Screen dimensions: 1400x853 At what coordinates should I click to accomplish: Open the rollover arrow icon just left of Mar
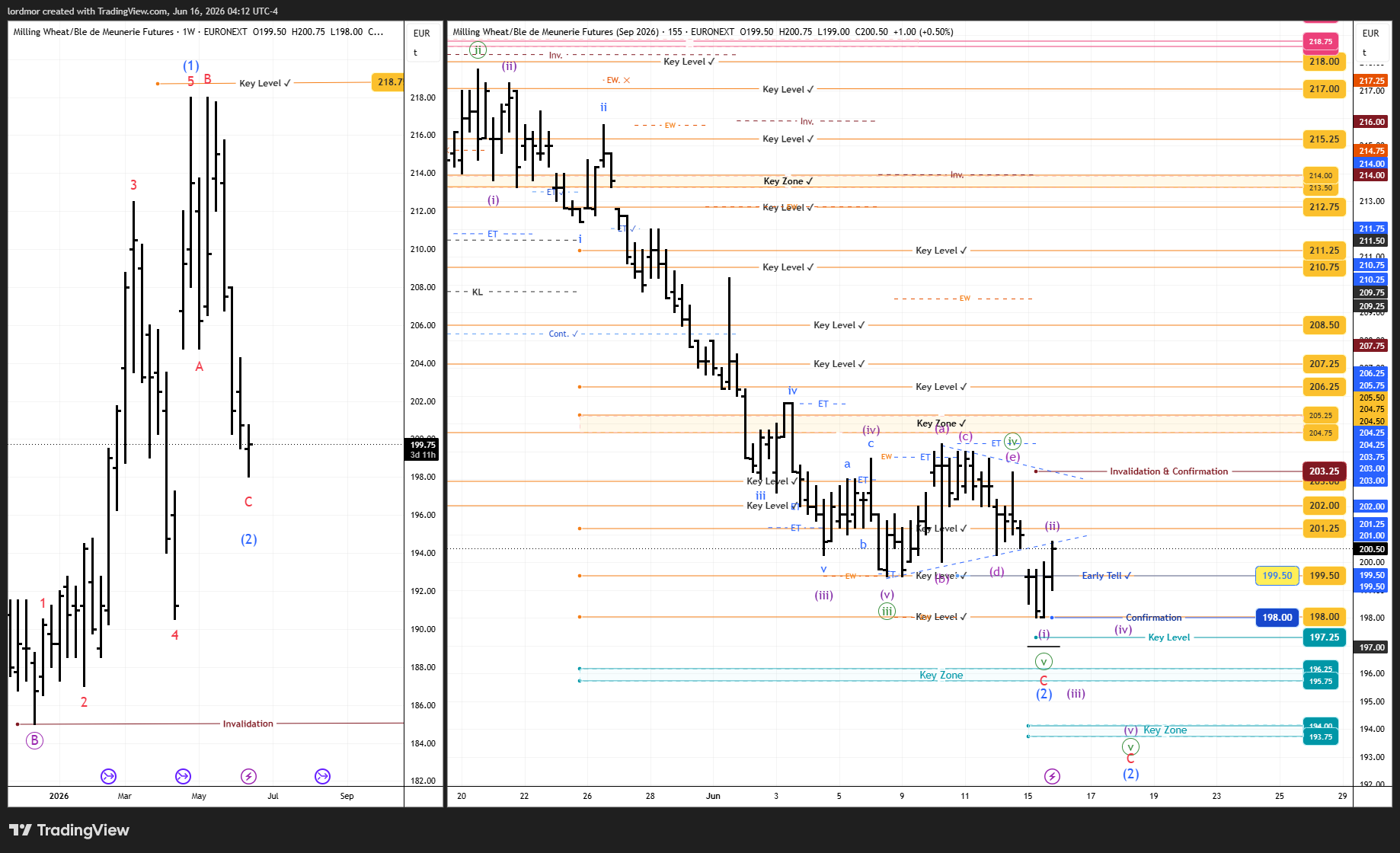coord(108,776)
